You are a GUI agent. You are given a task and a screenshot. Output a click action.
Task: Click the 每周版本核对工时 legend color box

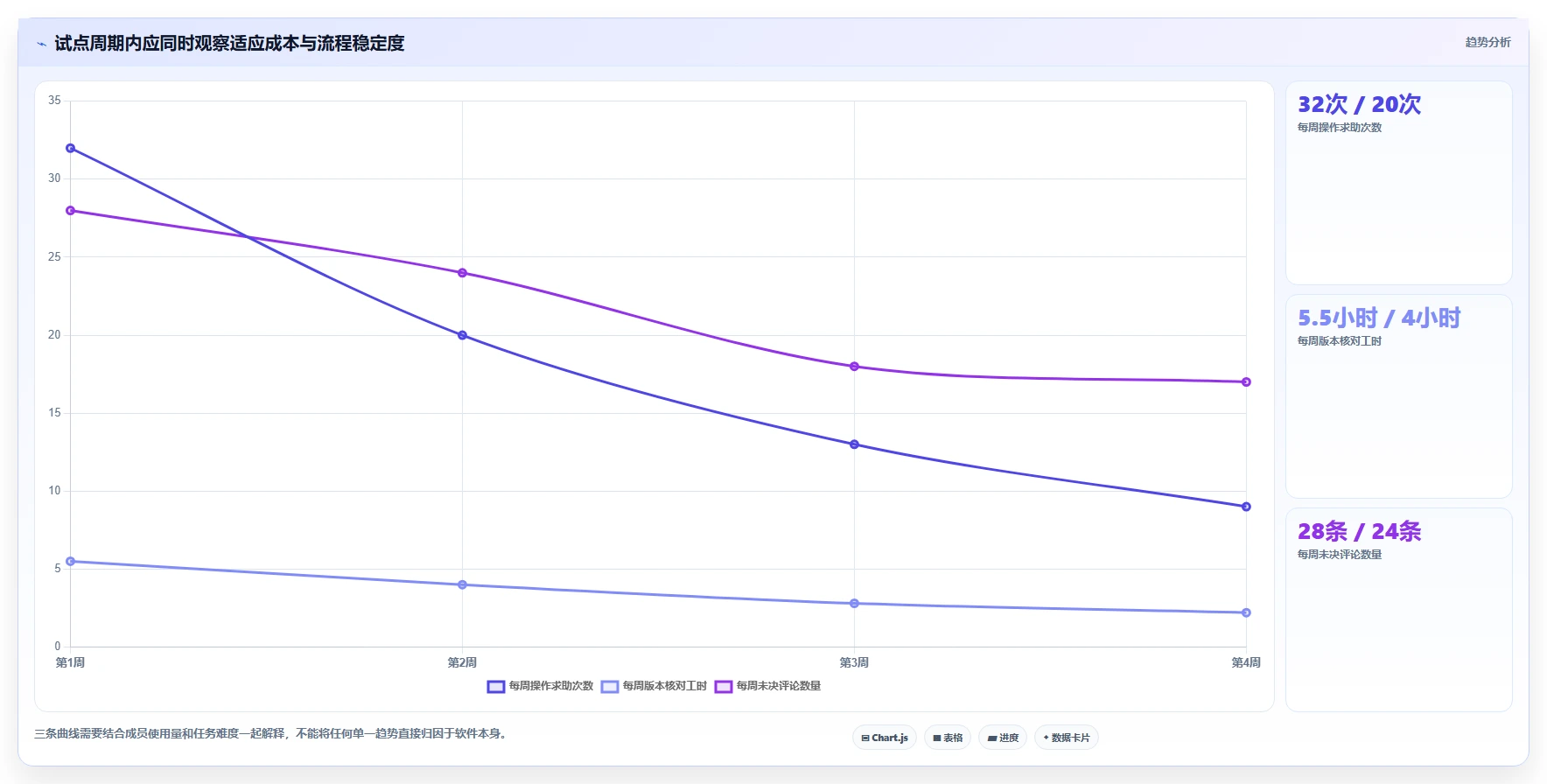[610, 687]
